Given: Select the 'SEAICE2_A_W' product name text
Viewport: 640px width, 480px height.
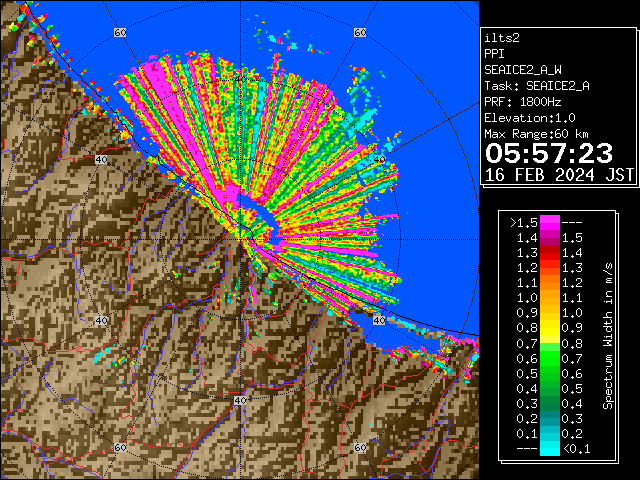Looking at the screenshot, I should (522, 70).
